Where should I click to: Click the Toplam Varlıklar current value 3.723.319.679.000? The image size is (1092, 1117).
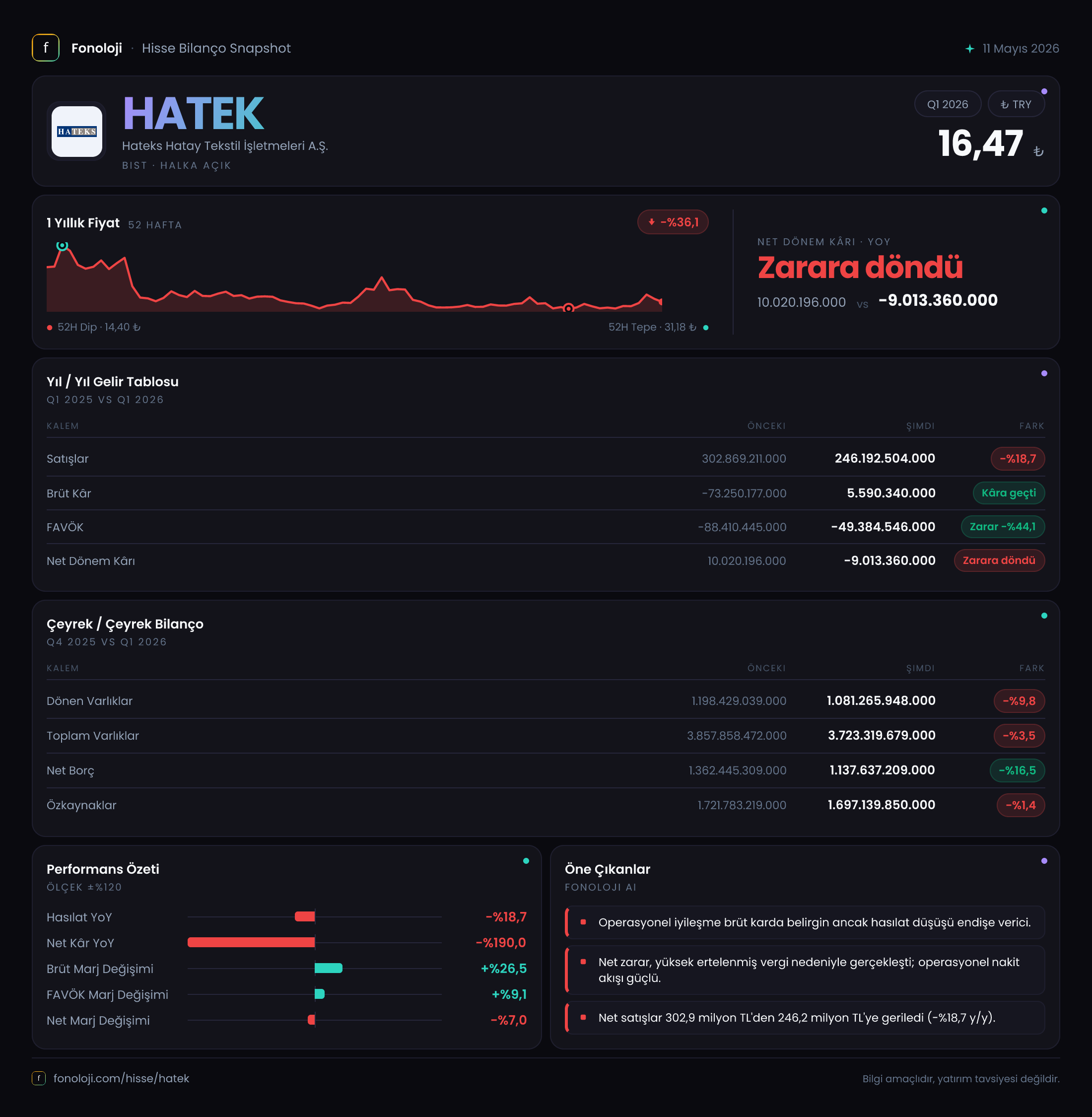pyautogui.click(x=882, y=736)
